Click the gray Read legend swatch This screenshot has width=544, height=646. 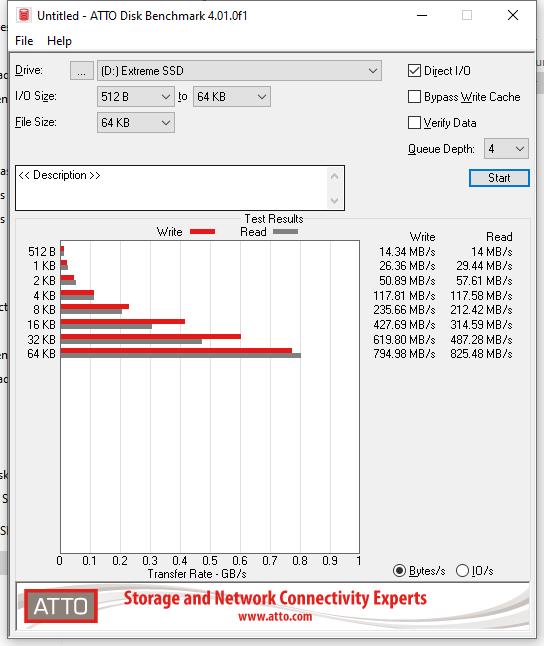(x=285, y=232)
